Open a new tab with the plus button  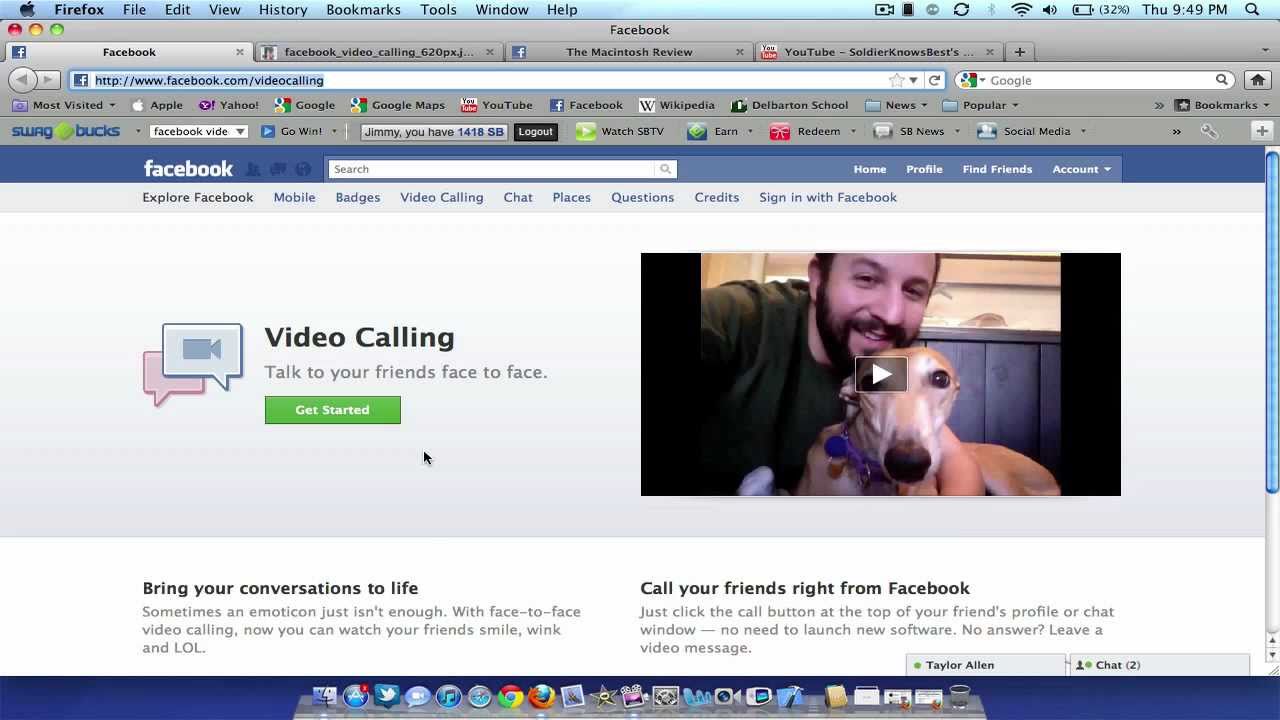click(x=1019, y=52)
